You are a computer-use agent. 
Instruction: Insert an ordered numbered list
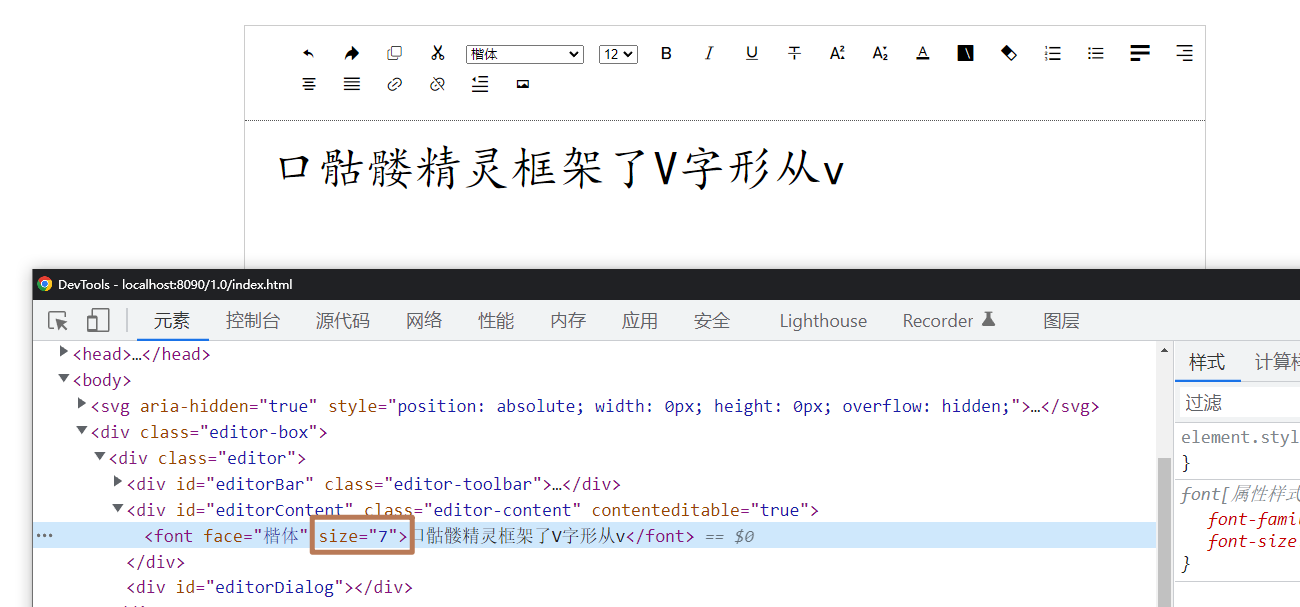(1052, 53)
